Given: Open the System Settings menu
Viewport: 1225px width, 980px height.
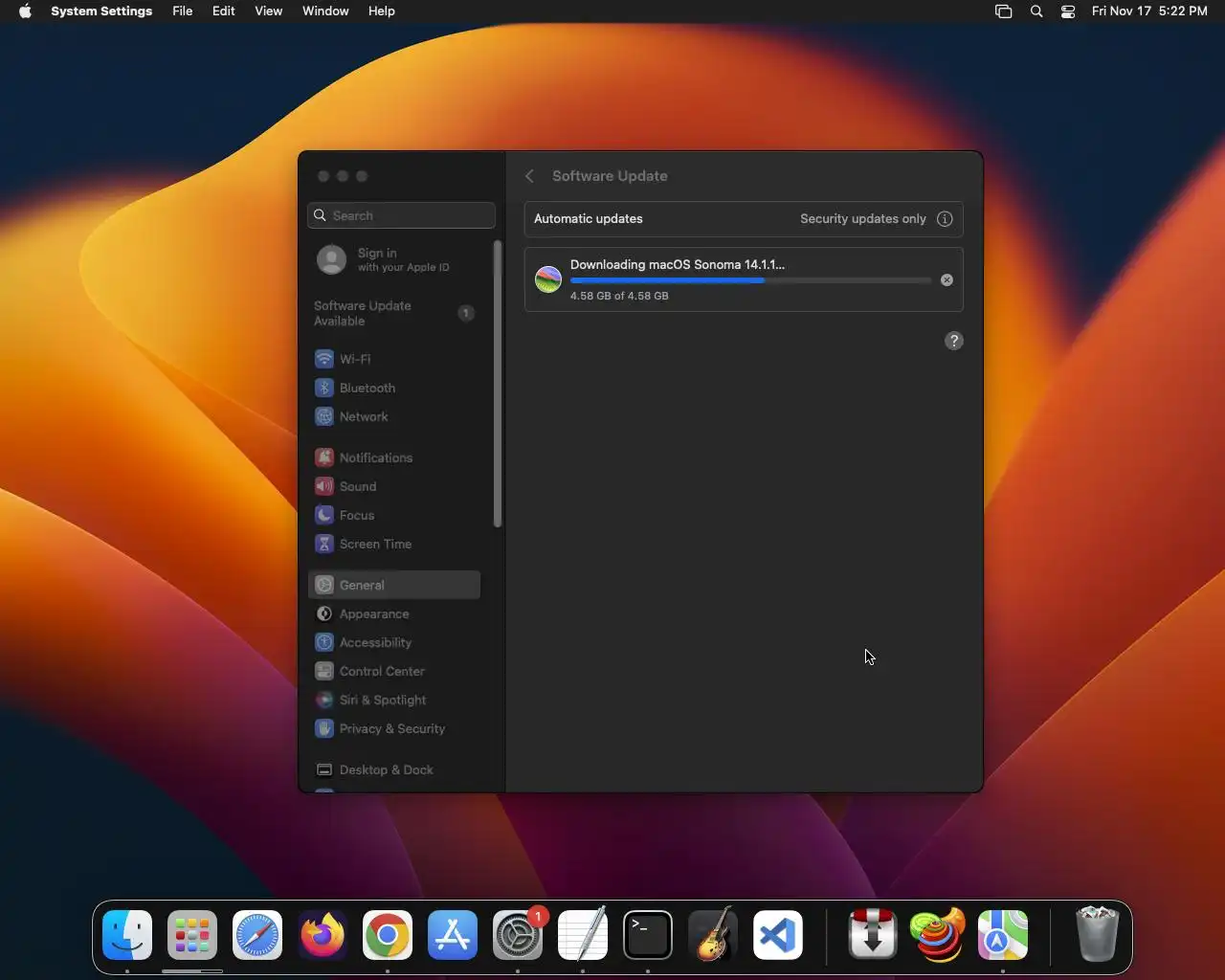Looking at the screenshot, I should pos(101,11).
